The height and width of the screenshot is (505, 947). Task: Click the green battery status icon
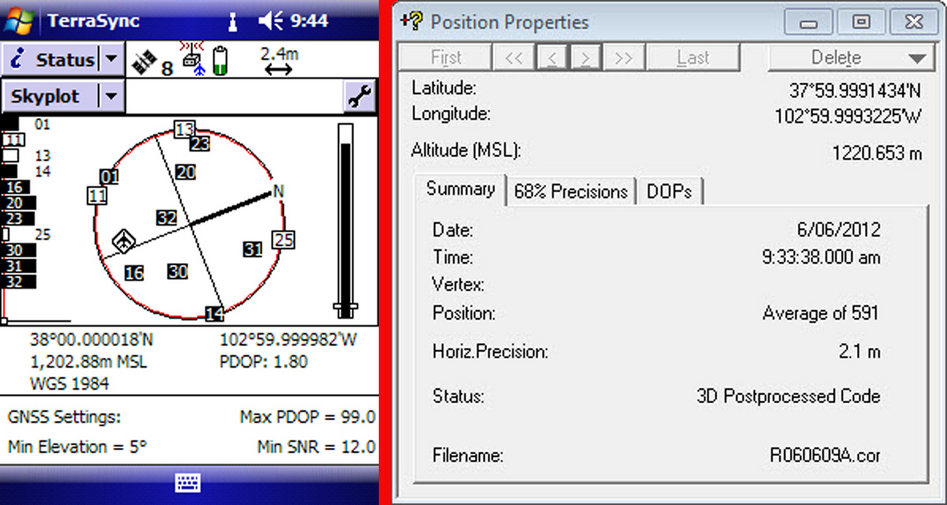point(220,60)
